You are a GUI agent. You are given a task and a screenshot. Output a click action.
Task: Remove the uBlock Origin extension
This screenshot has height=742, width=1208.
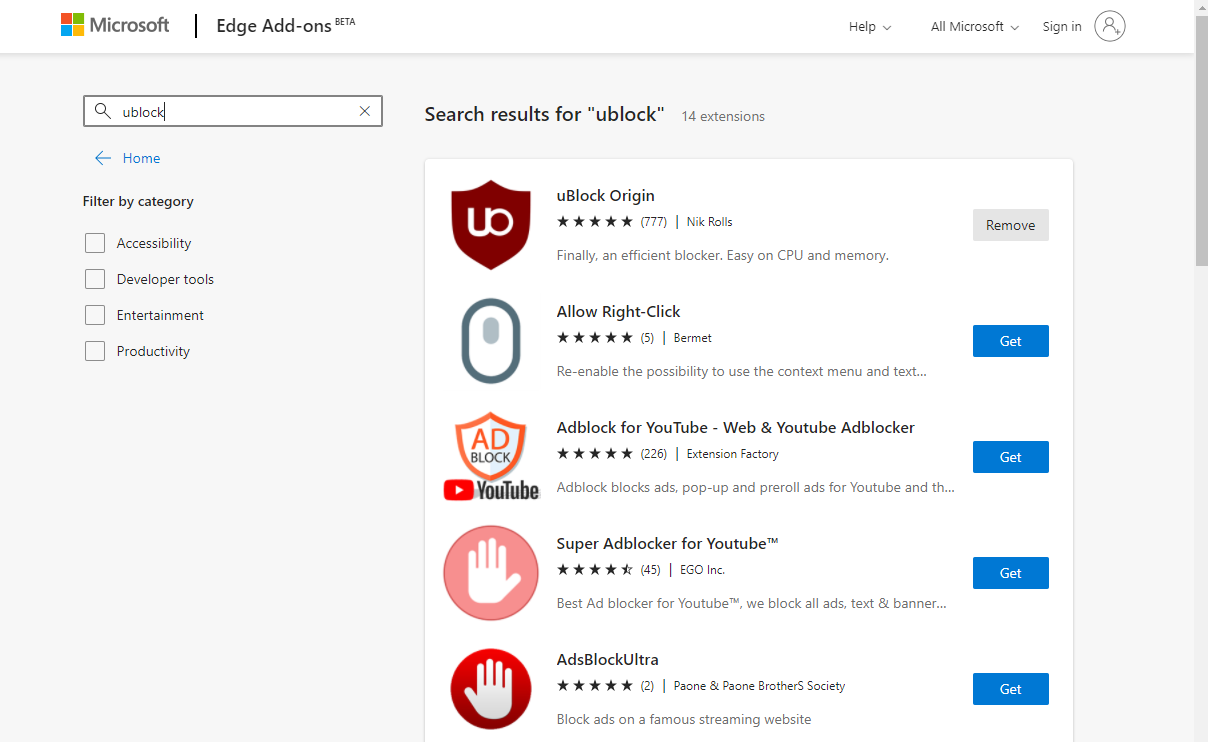click(x=1010, y=225)
